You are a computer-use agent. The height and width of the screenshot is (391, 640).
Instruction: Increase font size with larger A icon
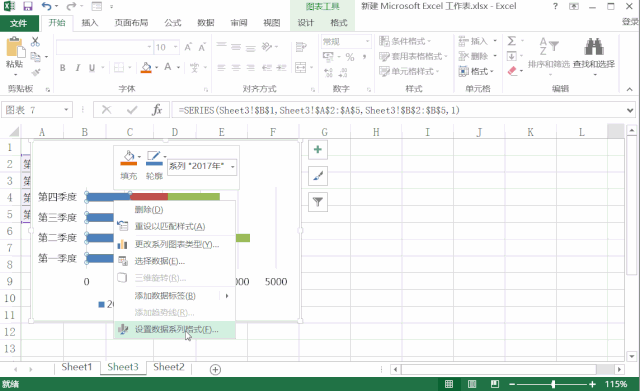[x=188, y=47]
